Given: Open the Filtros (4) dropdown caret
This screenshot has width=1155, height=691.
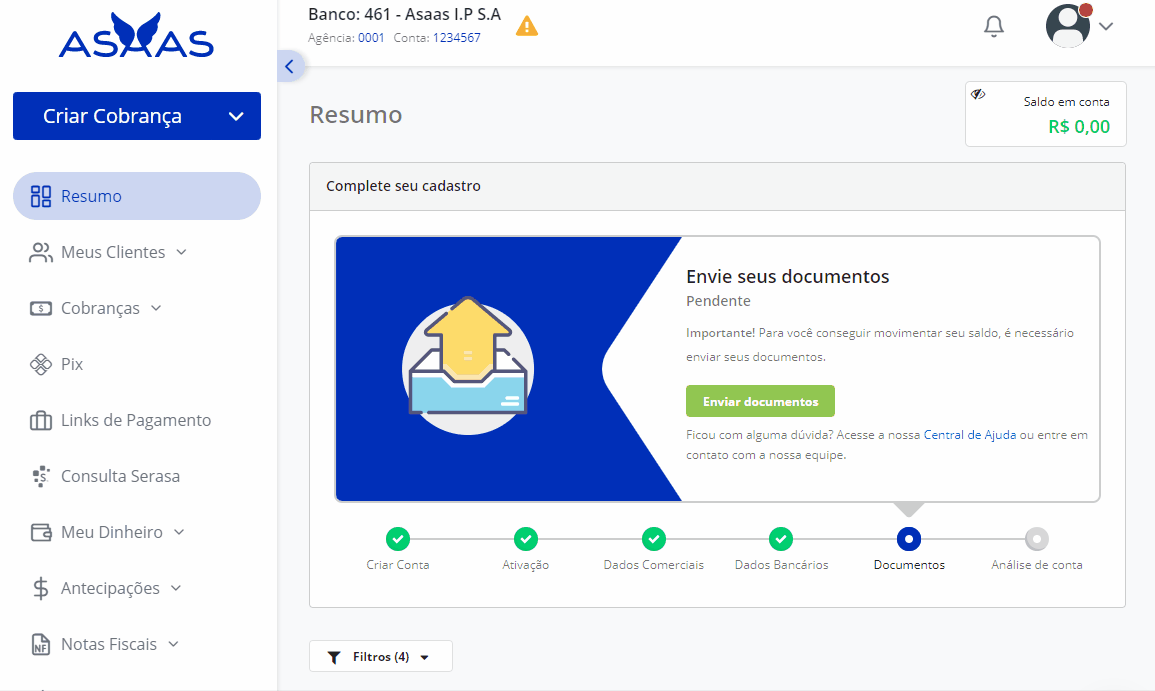Looking at the screenshot, I should click(x=424, y=657).
